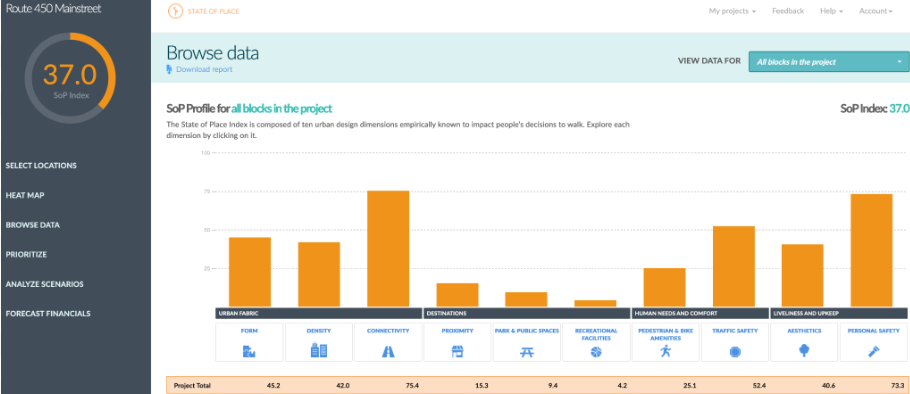Click the Personal Safety flashlight icon
The width and height of the screenshot is (910, 394).
click(873, 351)
